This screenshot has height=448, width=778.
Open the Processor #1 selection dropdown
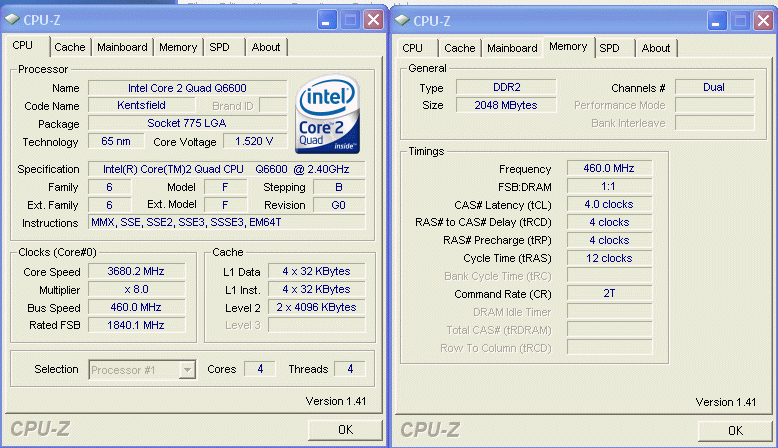(187, 370)
